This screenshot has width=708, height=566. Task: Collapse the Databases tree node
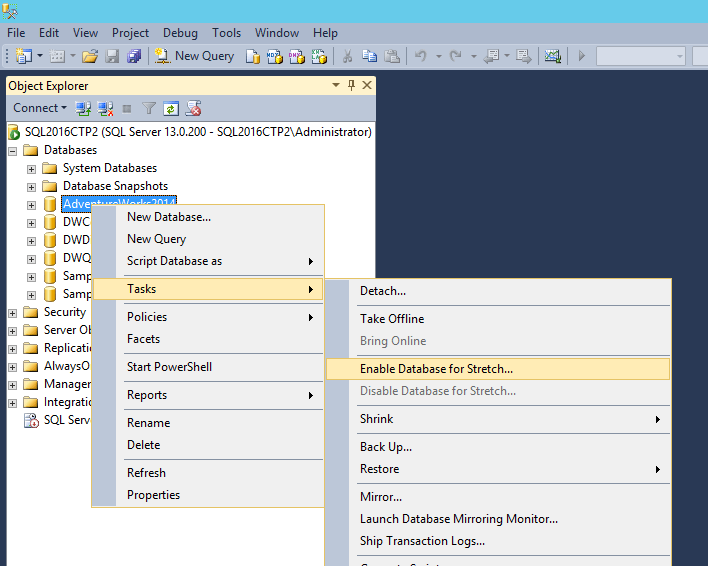tap(13, 150)
